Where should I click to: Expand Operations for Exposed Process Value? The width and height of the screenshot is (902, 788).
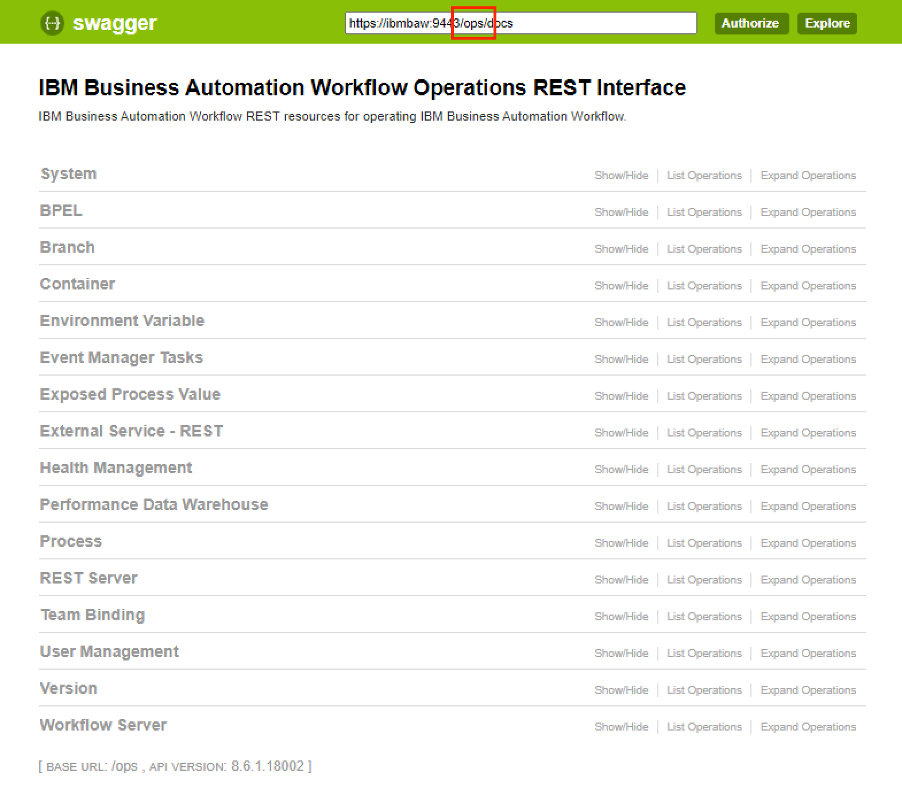pyautogui.click(x=808, y=396)
